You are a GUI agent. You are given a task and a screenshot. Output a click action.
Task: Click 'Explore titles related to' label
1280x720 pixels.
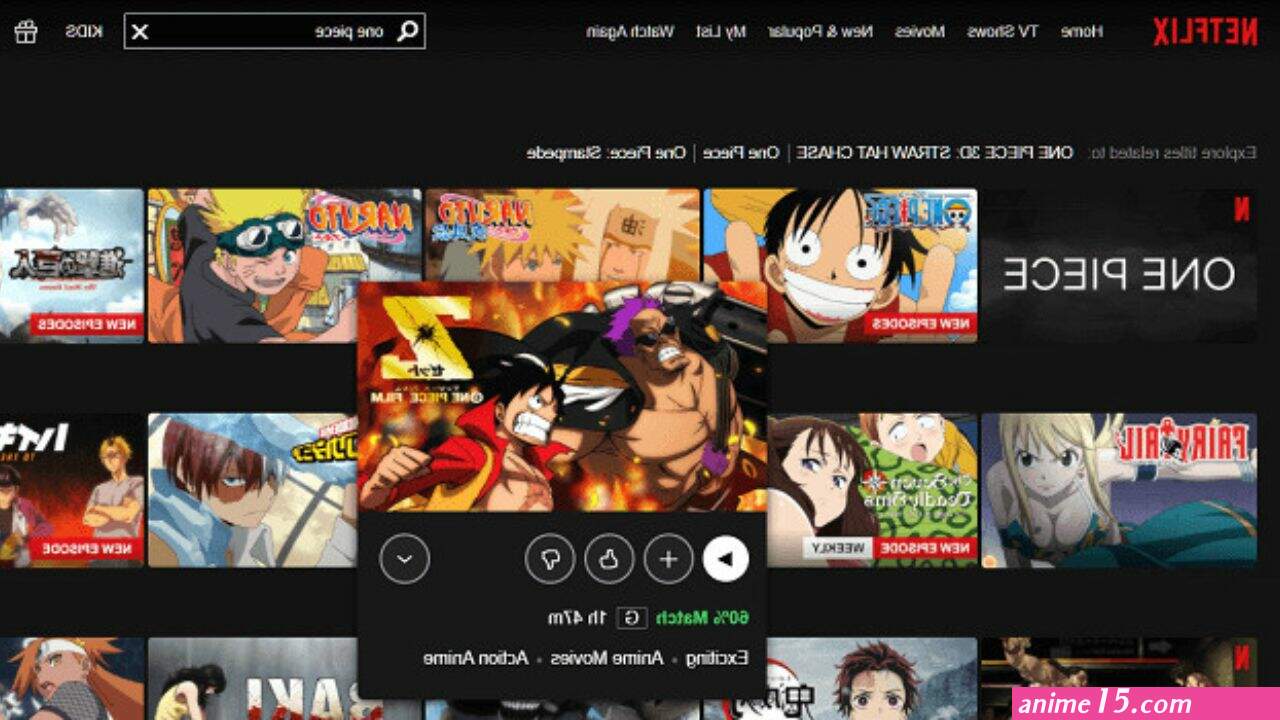pyautogui.click(x=1170, y=153)
